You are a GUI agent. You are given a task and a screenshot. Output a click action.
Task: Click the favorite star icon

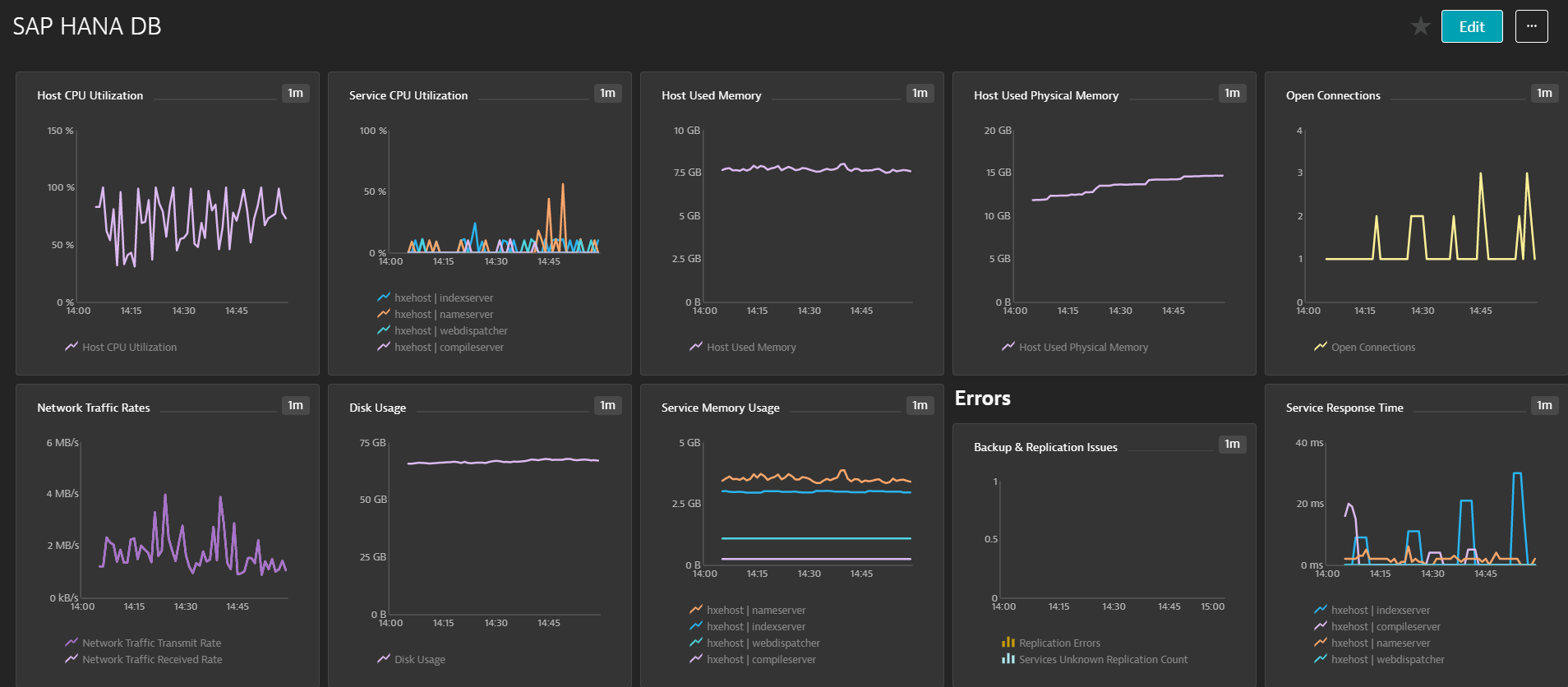pyautogui.click(x=1420, y=26)
